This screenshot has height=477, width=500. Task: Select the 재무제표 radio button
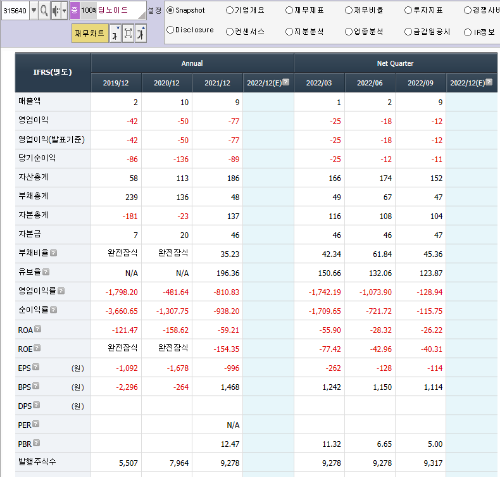pos(289,10)
